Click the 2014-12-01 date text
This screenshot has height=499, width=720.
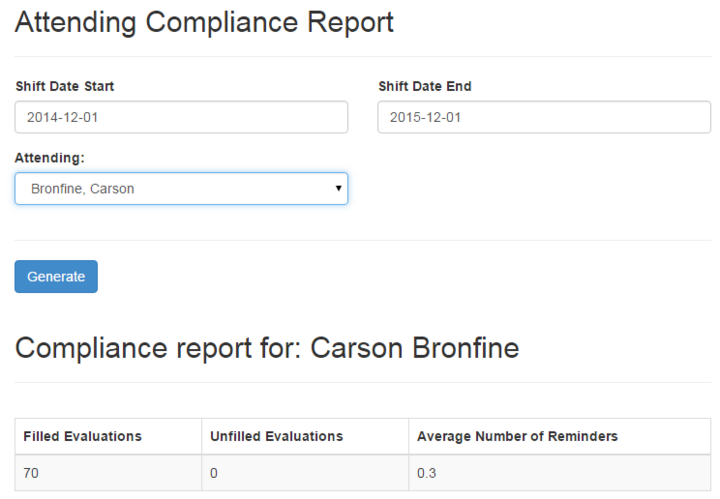tap(62, 118)
